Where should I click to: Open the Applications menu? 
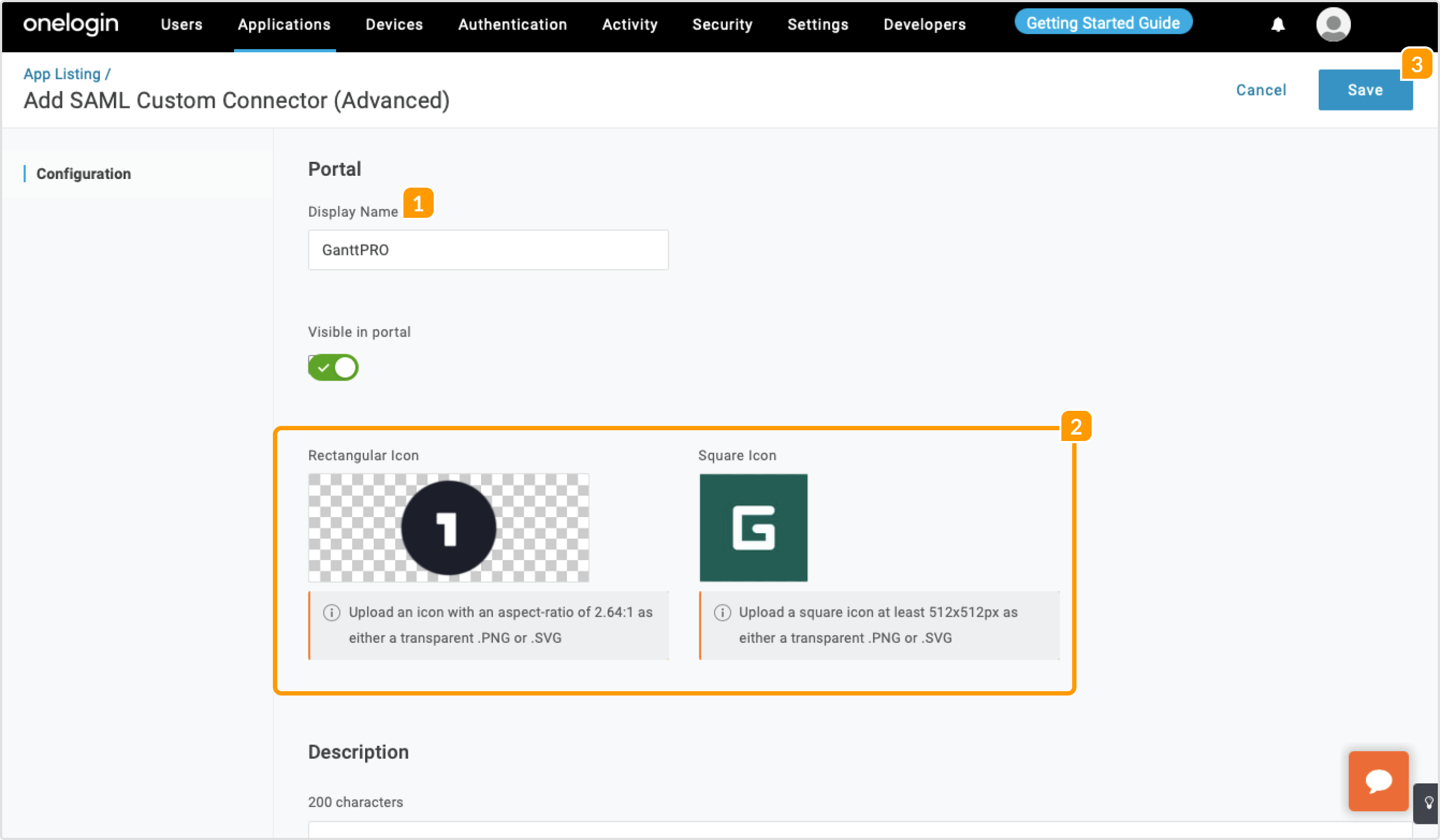[x=284, y=25]
